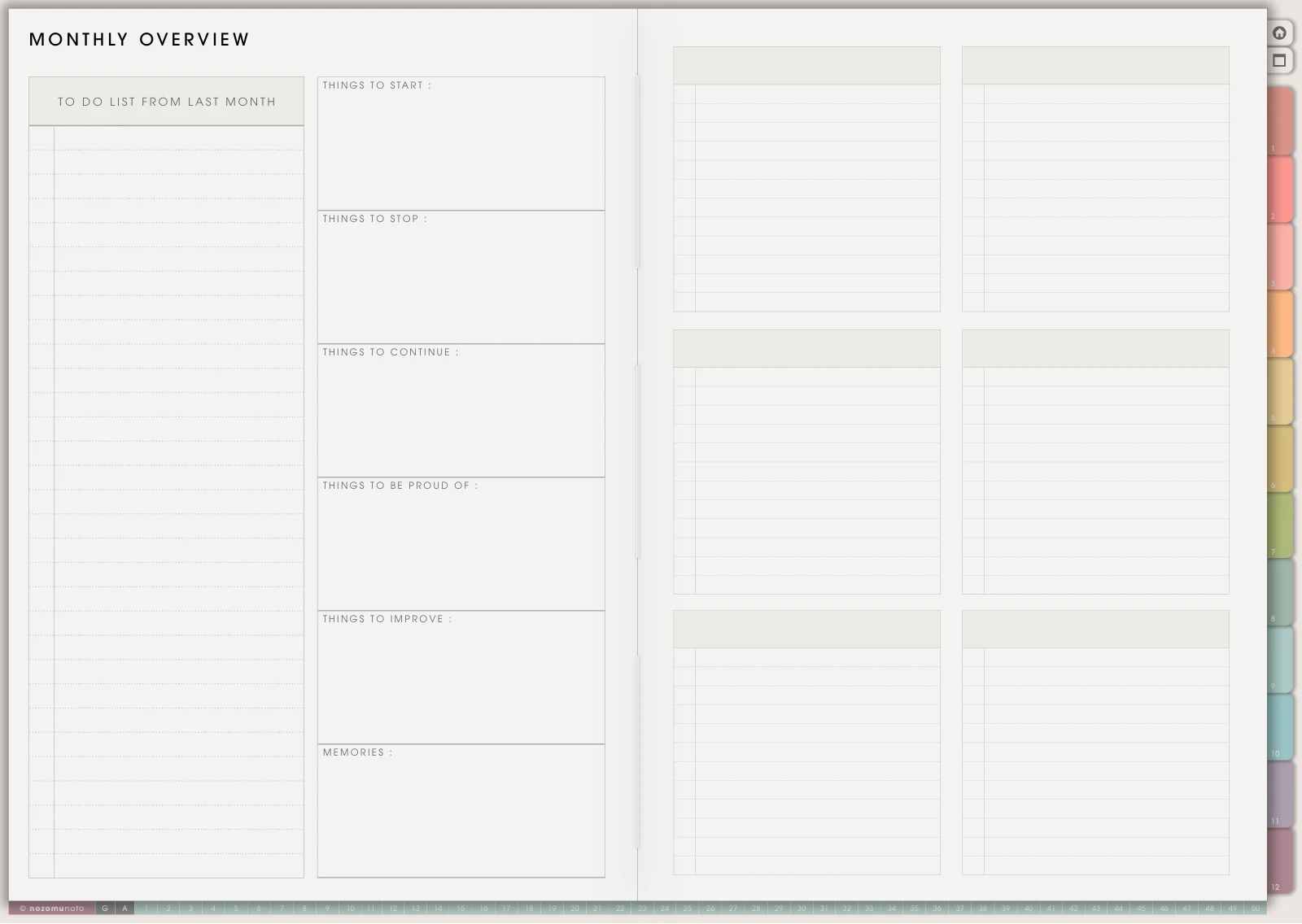The width and height of the screenshot is (1302, 924).
Task: Jump to week 5 in the bottom strip
Action: click(x=237, y=909)
